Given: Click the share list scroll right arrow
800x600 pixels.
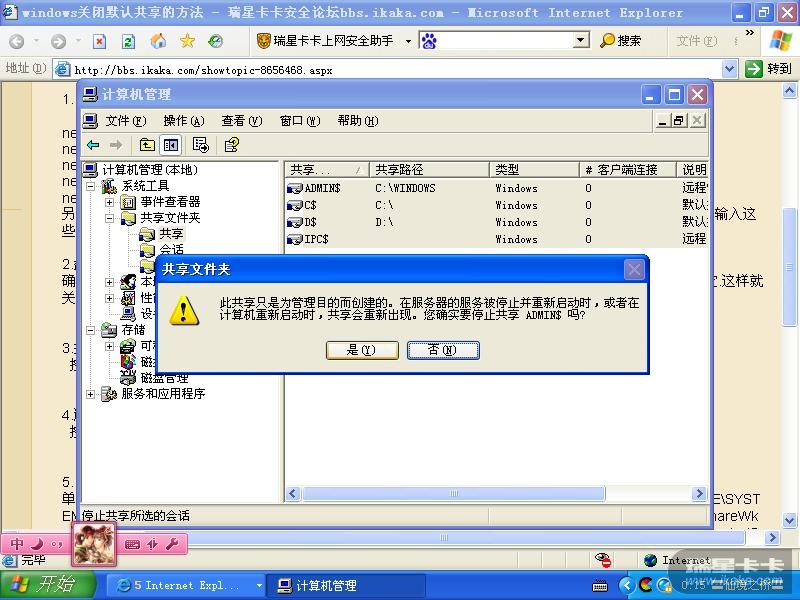Looking at the screenshot, I should (699, 493).
